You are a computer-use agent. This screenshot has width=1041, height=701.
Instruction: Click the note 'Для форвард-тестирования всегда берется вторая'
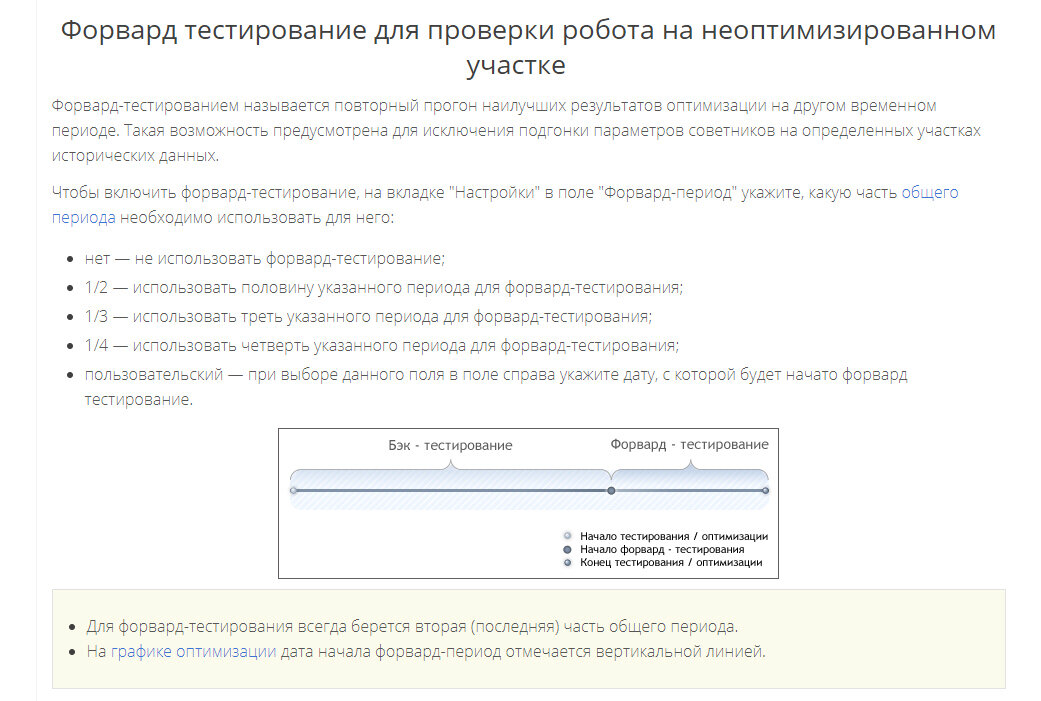point(412,626)
